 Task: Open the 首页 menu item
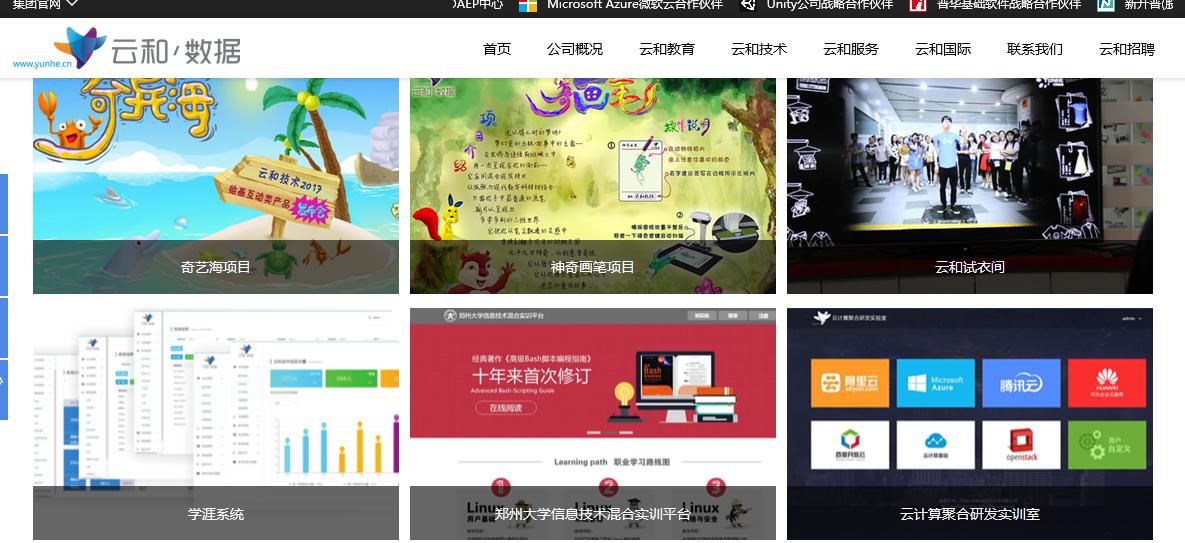[497, 49]
